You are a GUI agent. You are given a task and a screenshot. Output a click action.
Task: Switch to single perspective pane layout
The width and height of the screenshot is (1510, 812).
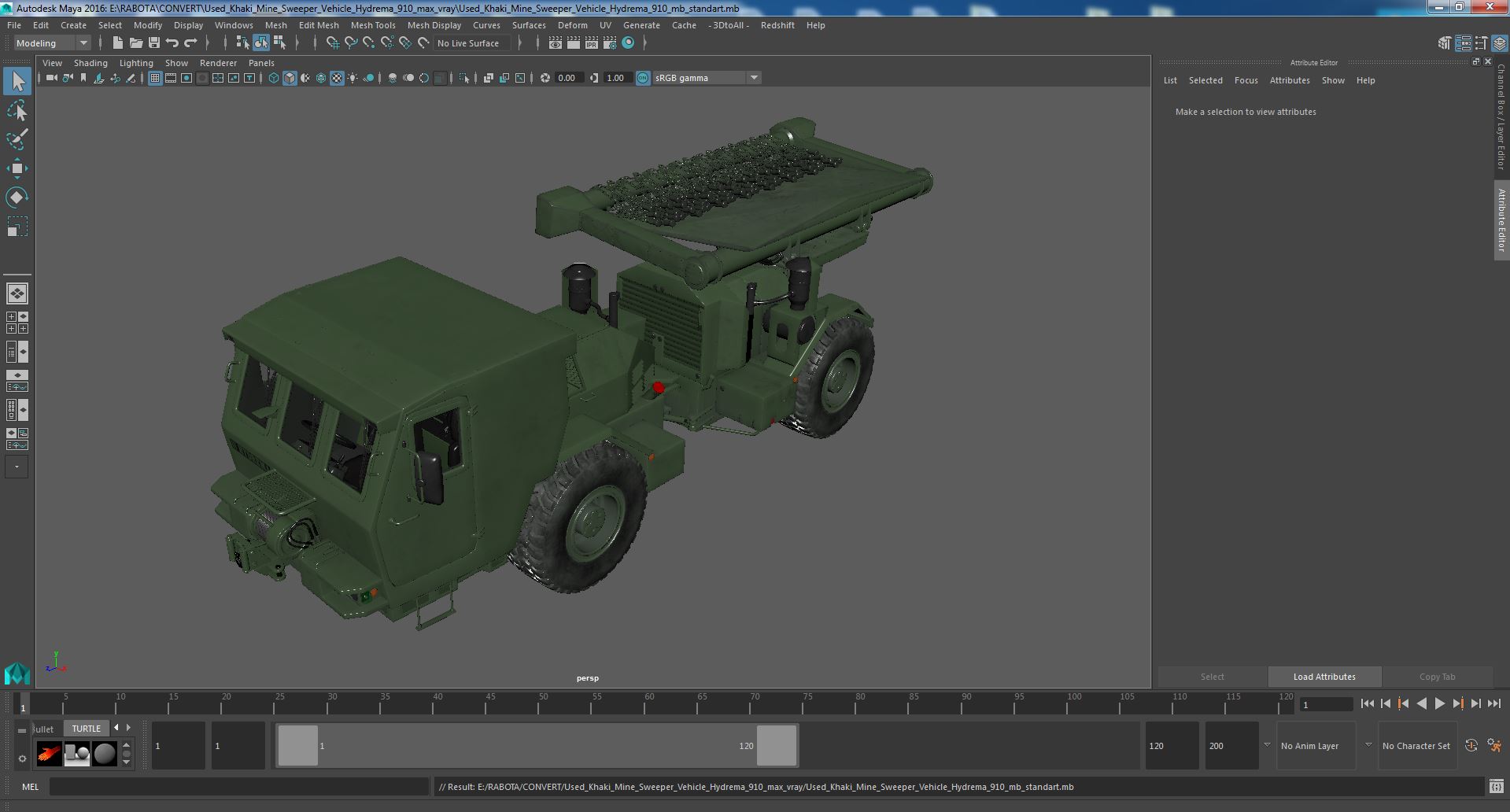(17, 293)
